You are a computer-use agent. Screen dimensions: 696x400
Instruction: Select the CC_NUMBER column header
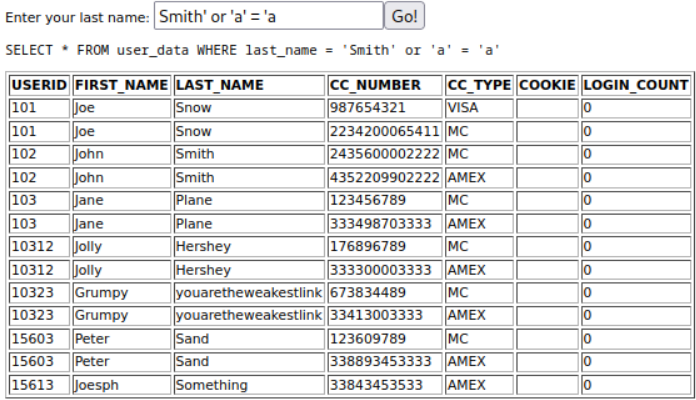[x=385, y=85]
